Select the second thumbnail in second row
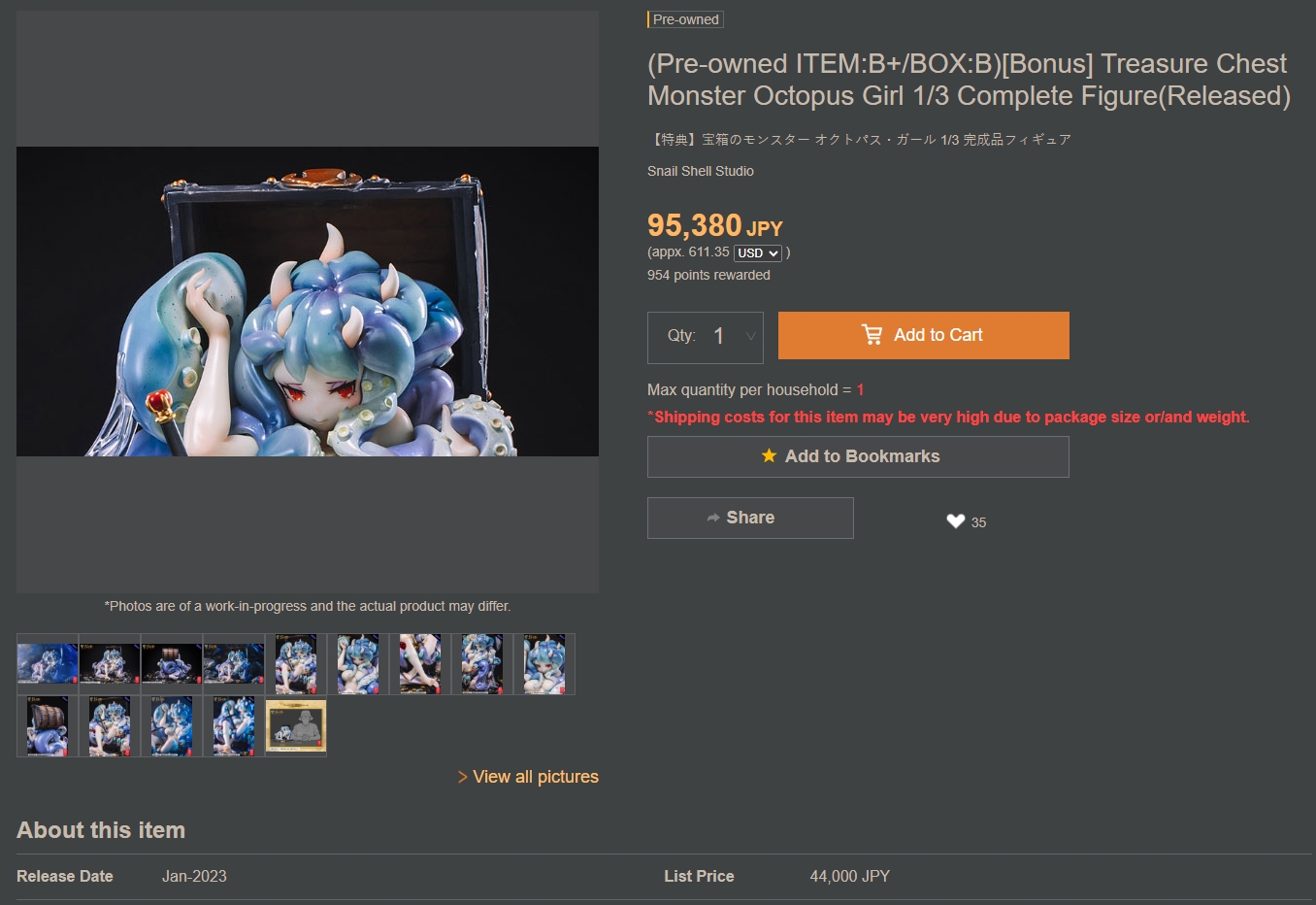 (110, 726)
